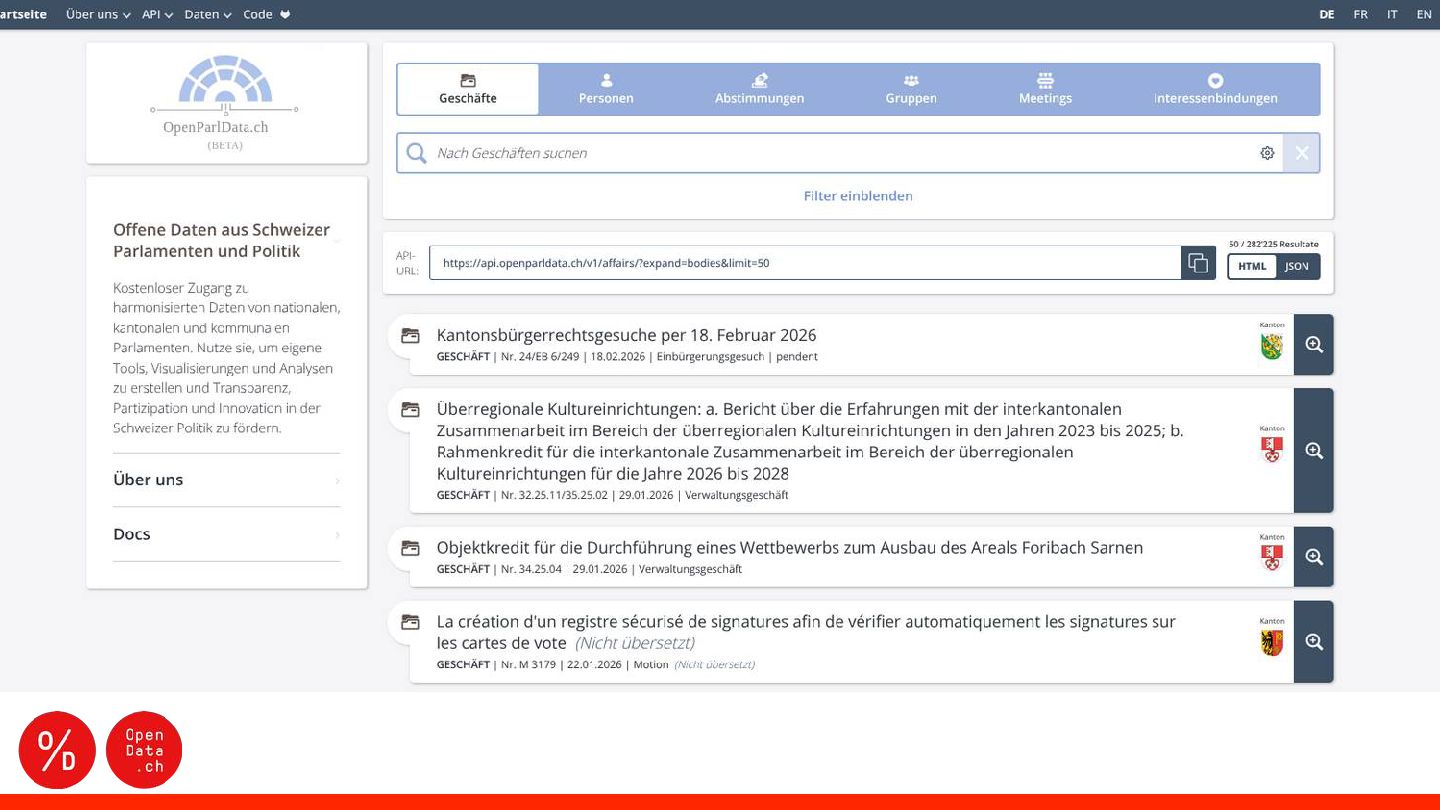
Task: Open details of Überregionale Kultureinrichtungen with magnifier button
Action: (1314, 450)
